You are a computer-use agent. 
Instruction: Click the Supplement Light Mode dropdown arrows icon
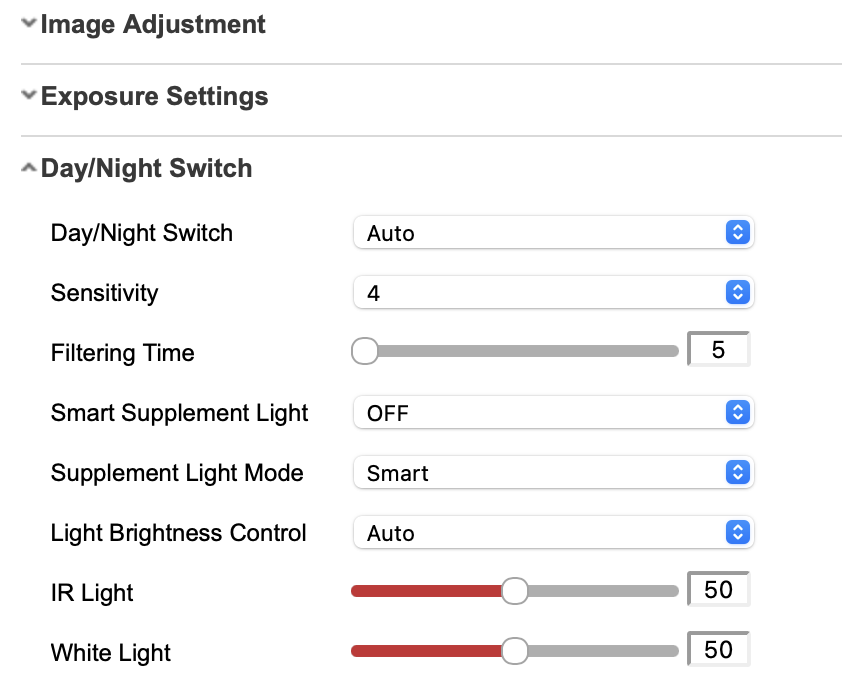(736, 472)
